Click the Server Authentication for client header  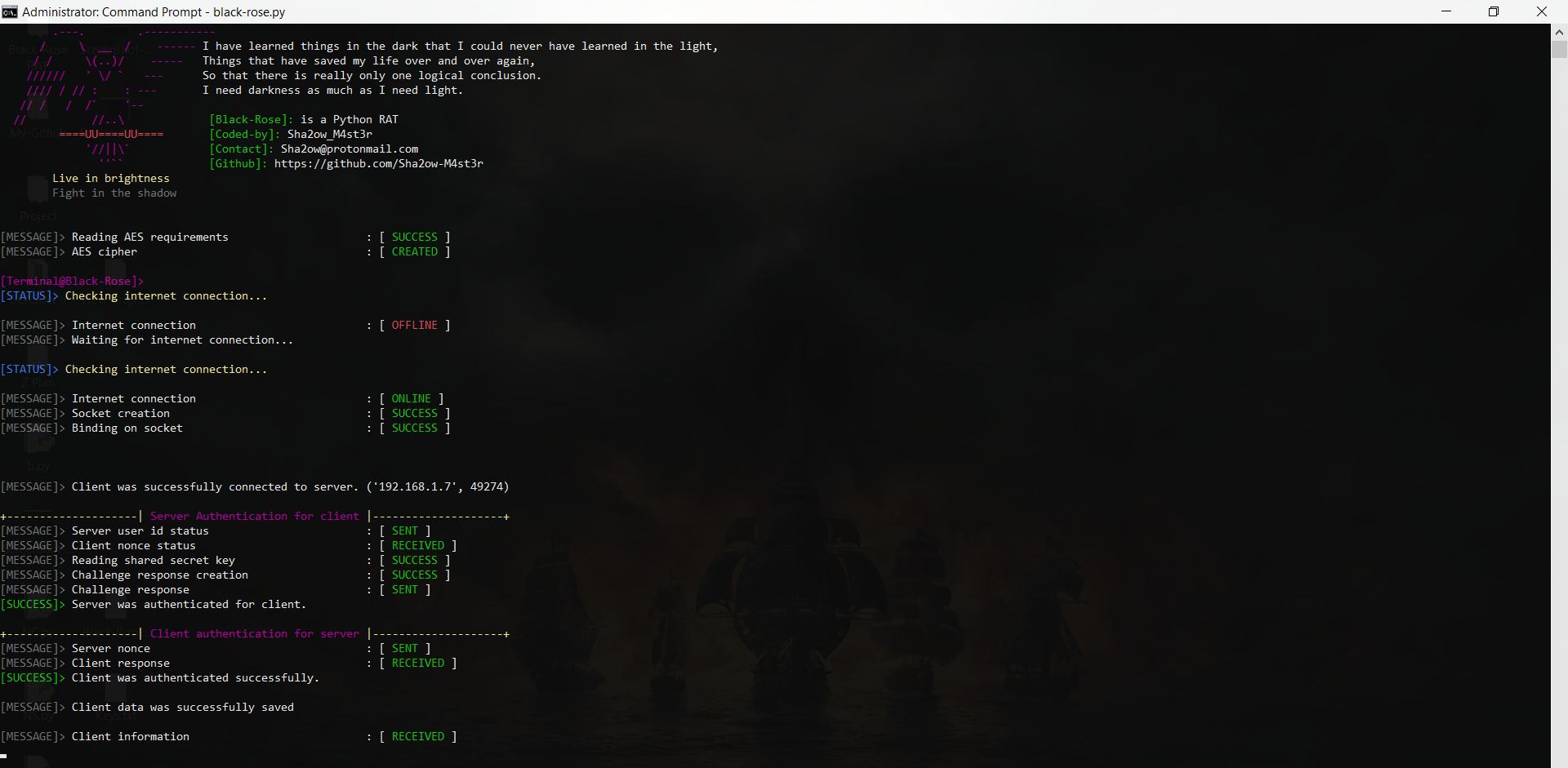254,516
